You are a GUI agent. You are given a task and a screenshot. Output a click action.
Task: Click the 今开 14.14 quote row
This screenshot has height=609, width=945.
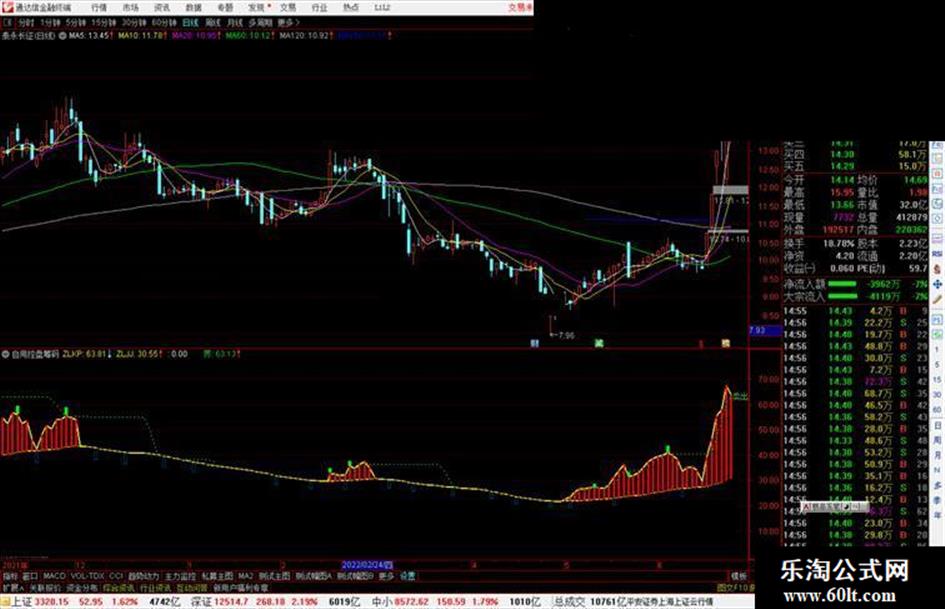point(818,180)
